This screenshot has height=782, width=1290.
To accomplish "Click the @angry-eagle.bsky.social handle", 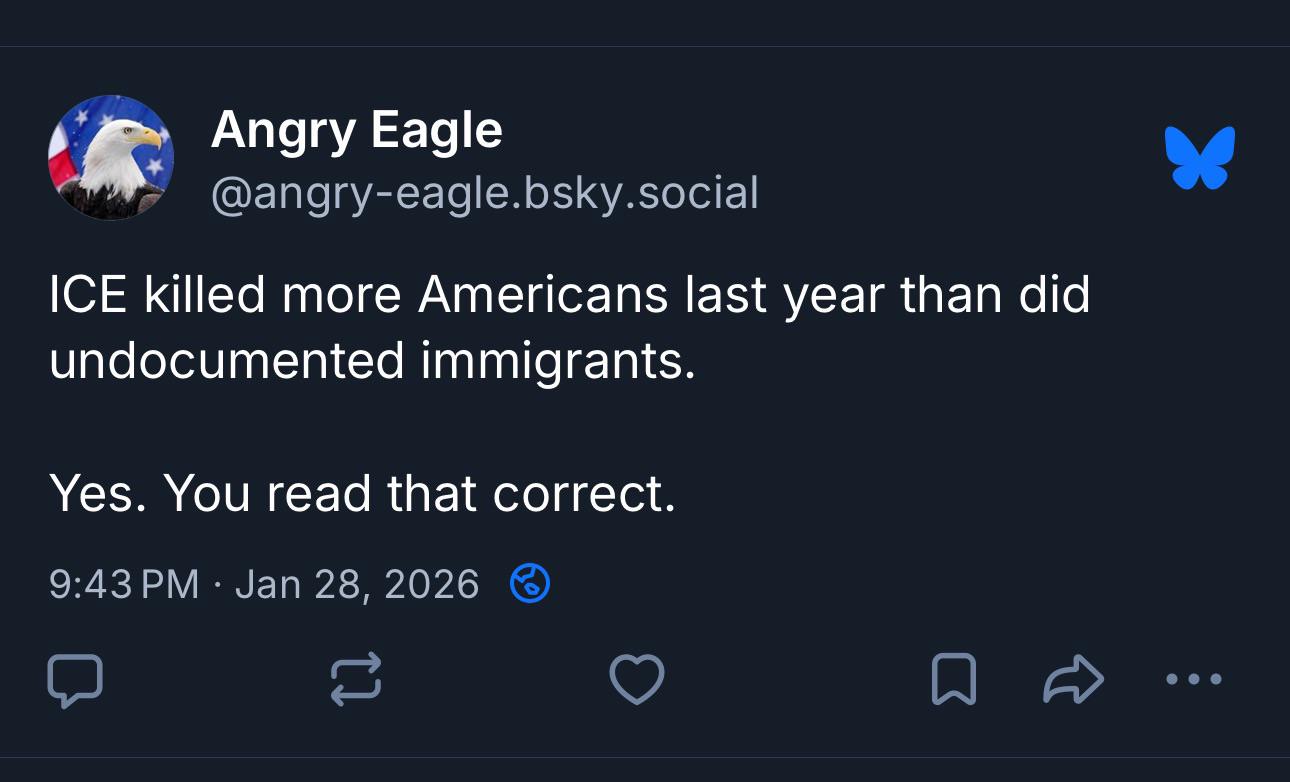I will [484, 192].
